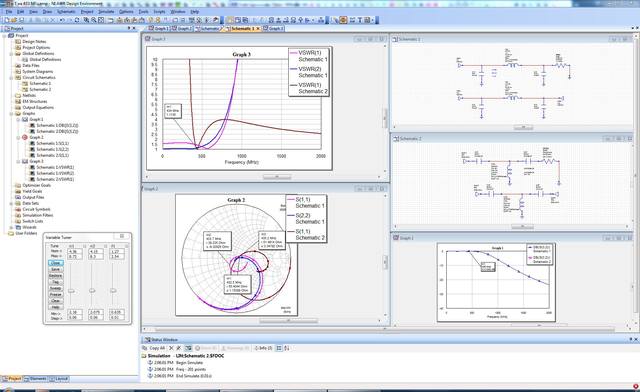
Task: Expand the Wizards node in project tree
Action: coord(11,227)
